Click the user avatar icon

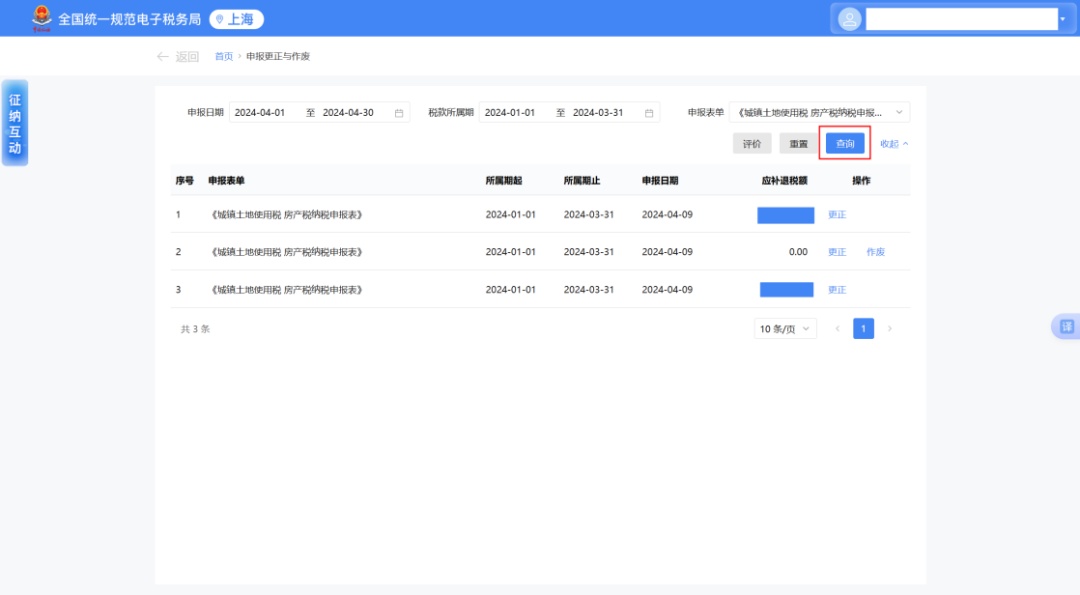click(850, 19)
